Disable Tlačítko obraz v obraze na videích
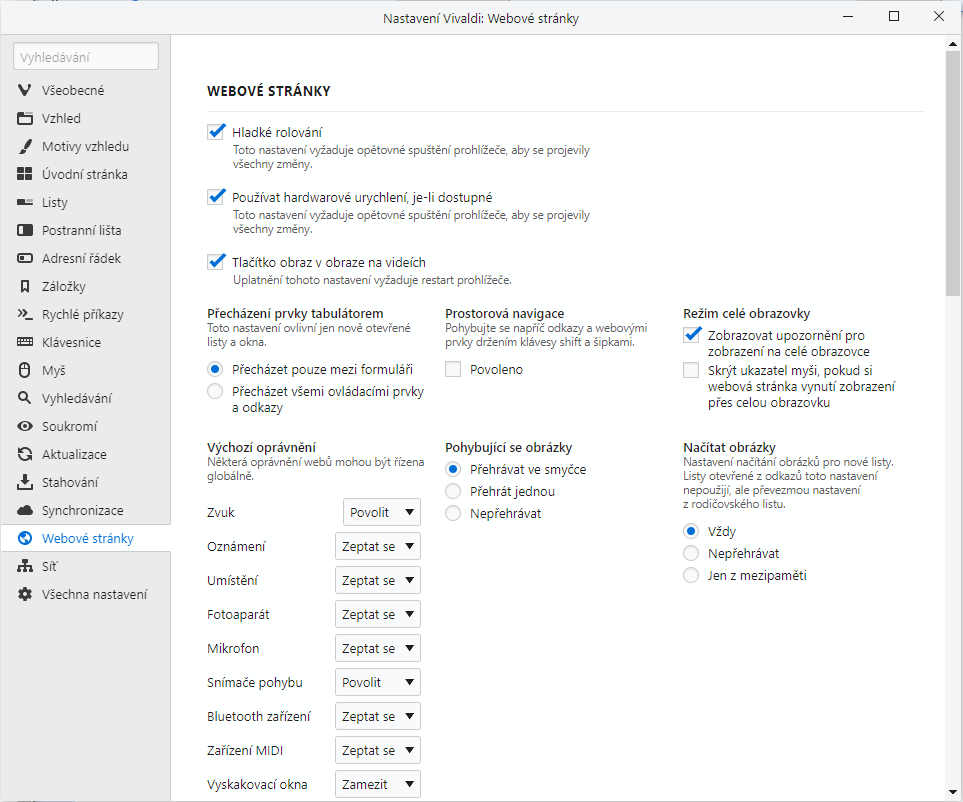This screenshot has width=963, height=802. (216, 262)
